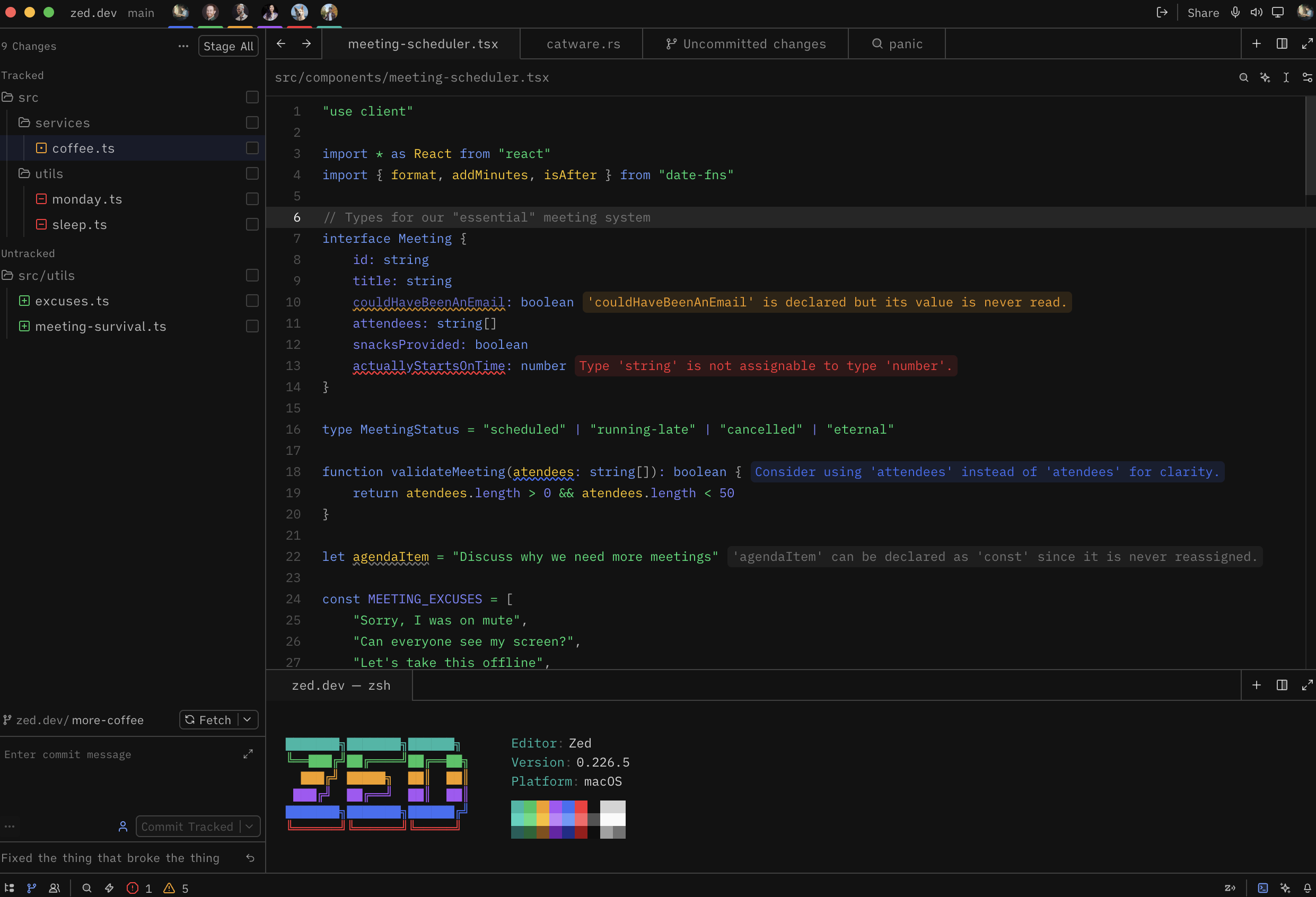Open inline assistant sparkle icon in editor toolbar

pyautogui.click(x=1265, y=77)
